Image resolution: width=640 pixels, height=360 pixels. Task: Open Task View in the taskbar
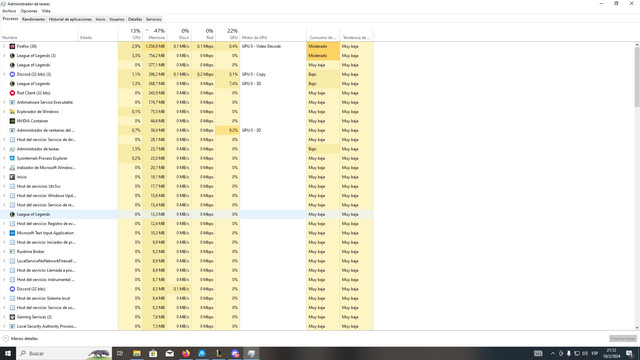click(120, 353)
